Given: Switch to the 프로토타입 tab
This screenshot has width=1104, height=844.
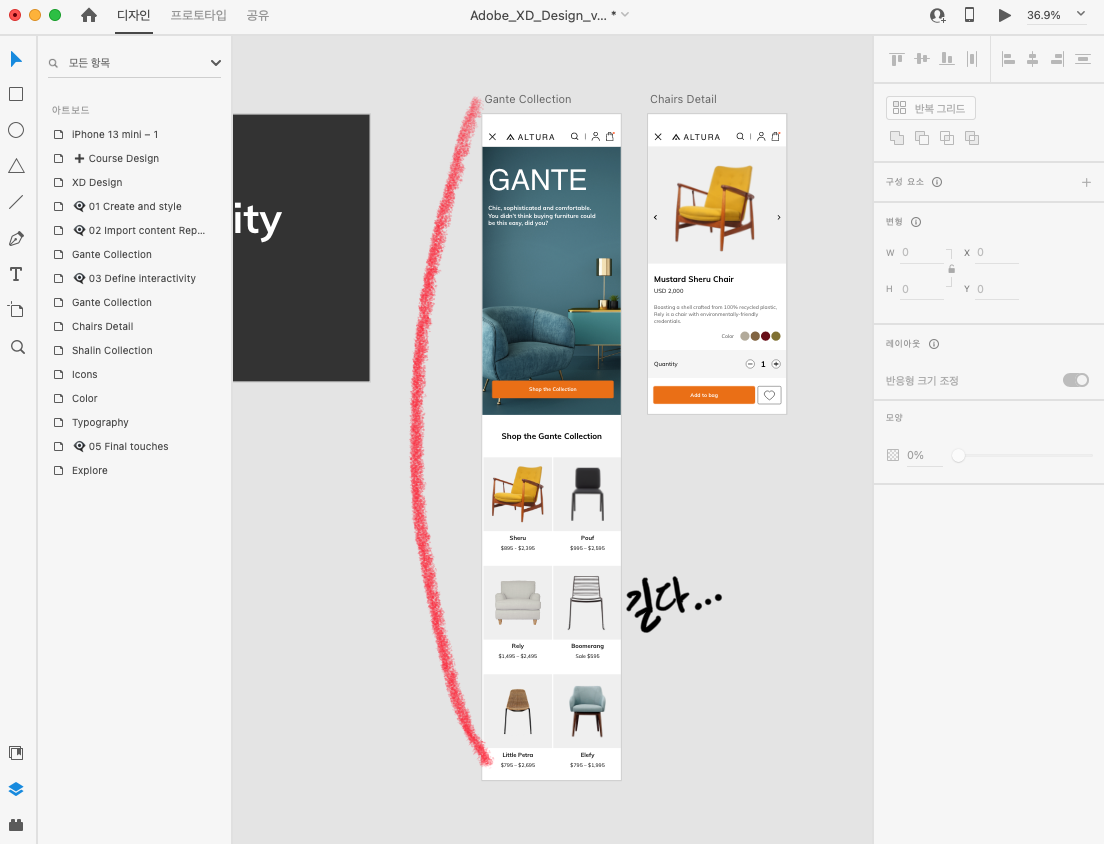Looking at the screenshot, I should tap(199, 15).
